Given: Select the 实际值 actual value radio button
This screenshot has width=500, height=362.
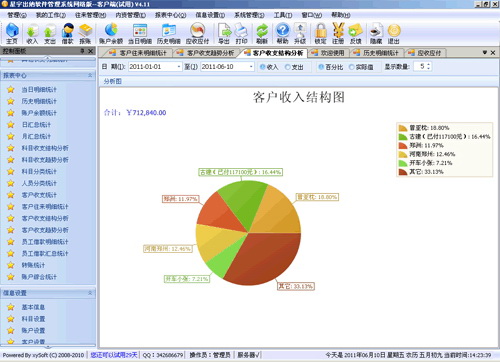Looking at the screenshot, I should point(351,67).
